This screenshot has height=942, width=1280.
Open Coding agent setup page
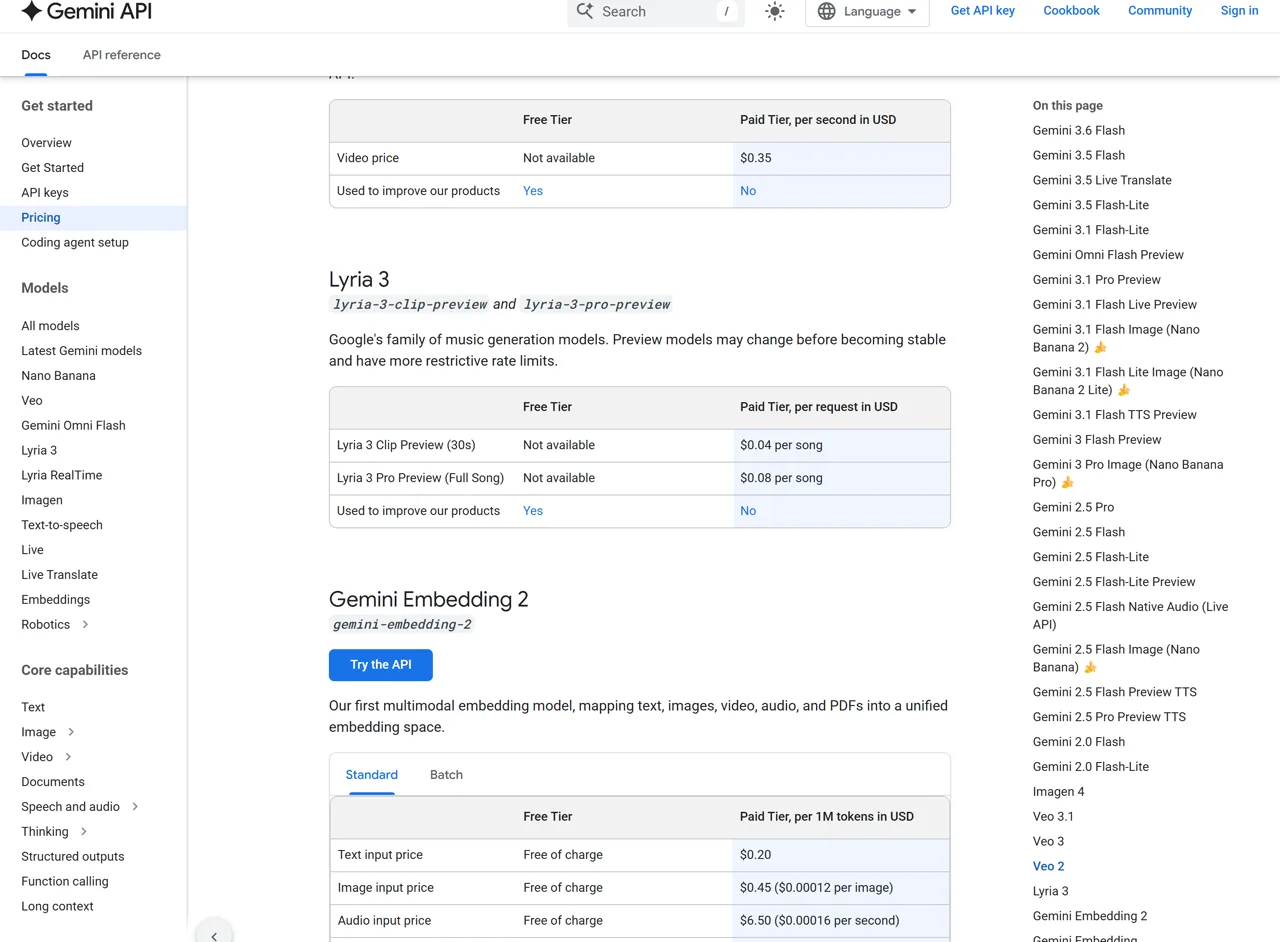click(75, 243)
